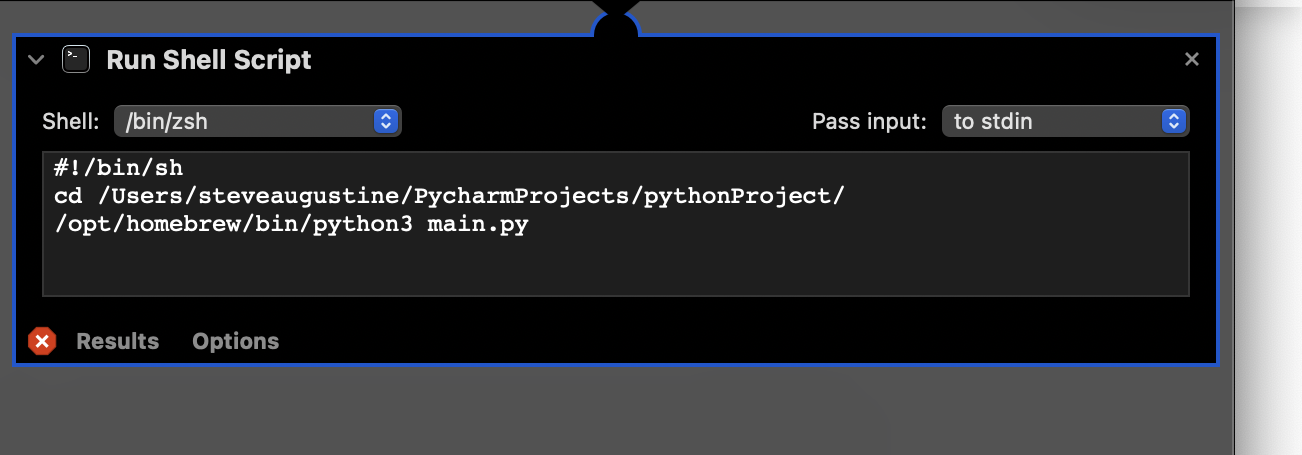Click the "Shell:" label
This screenshot has height=455, width=1302.
coord(71,122)
